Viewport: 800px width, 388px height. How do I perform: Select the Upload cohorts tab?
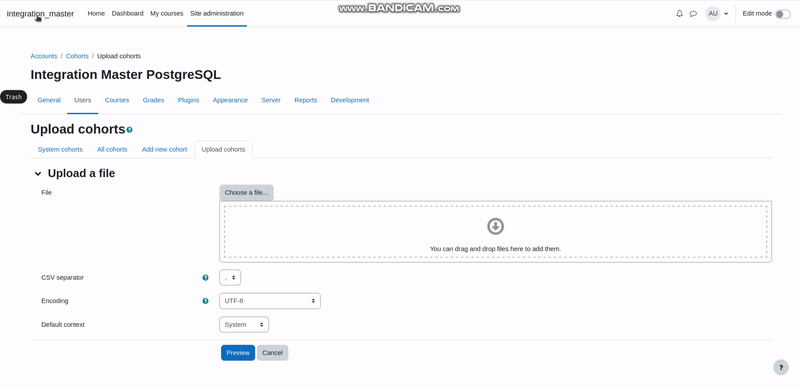[x=223, y=150]
